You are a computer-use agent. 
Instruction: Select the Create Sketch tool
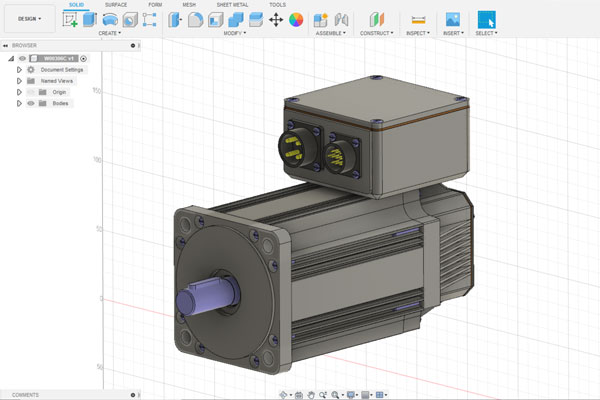click(70, 20)
